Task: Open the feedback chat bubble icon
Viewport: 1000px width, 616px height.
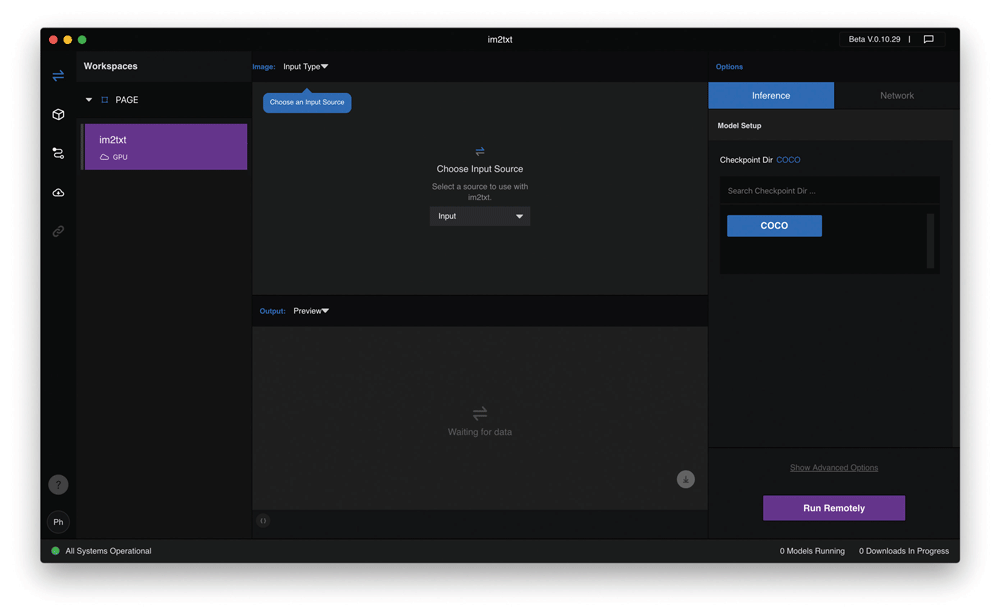Action: point(928,40)
